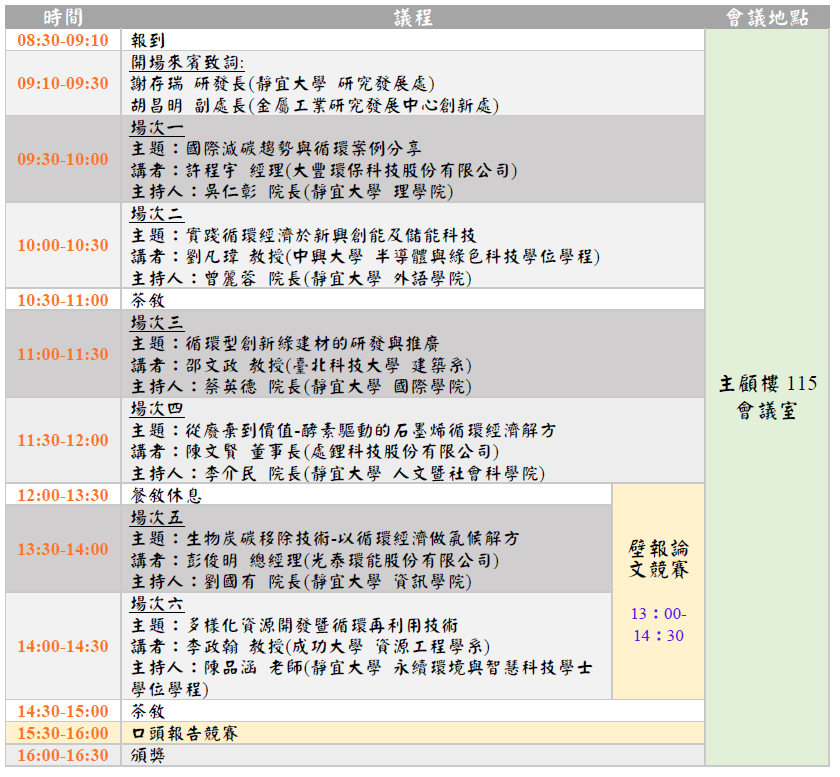
Task: Select the 講者 邵文政 教授 line
Action: coord(301,365)
